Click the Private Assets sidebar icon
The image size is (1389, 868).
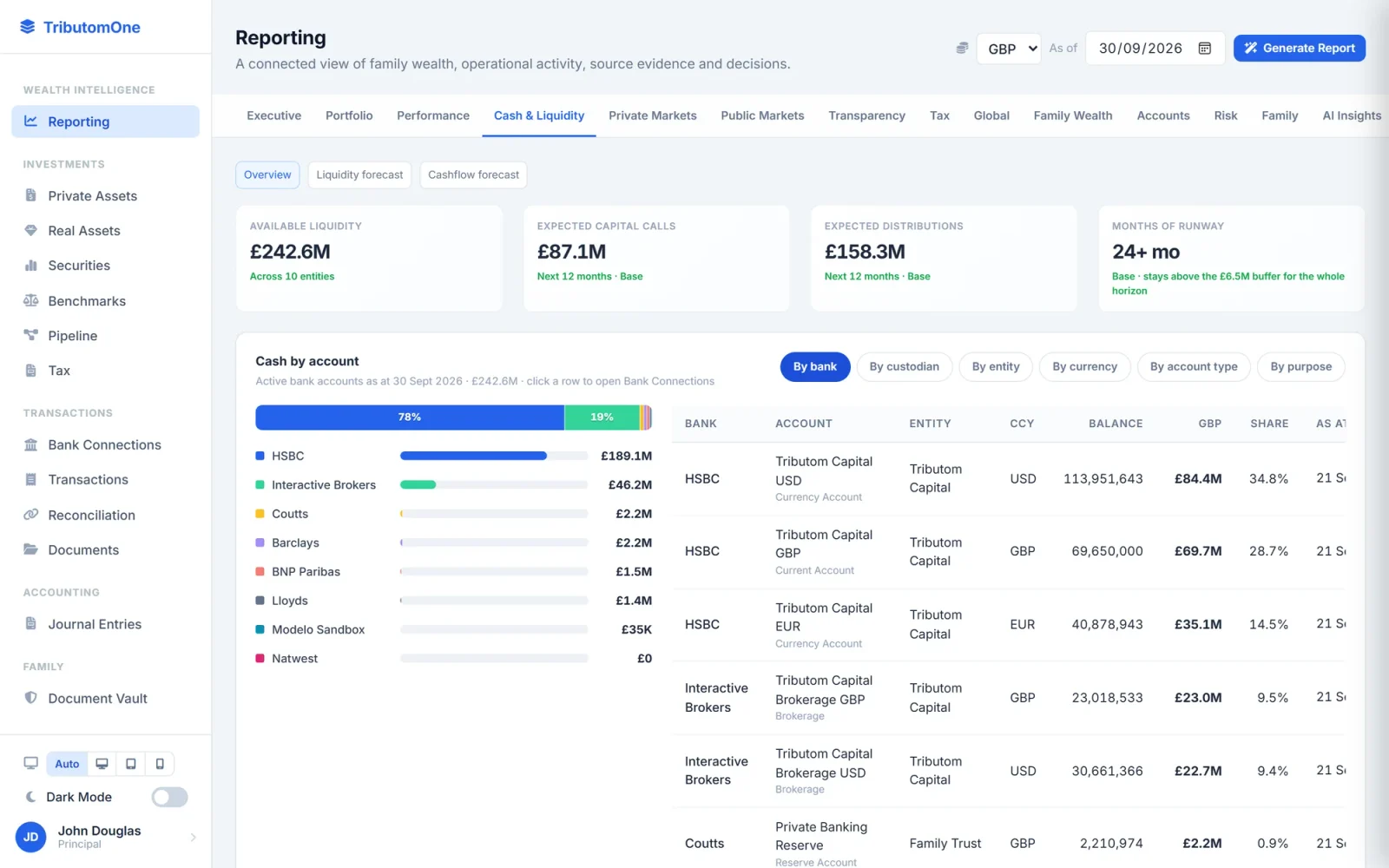(31, 195)
